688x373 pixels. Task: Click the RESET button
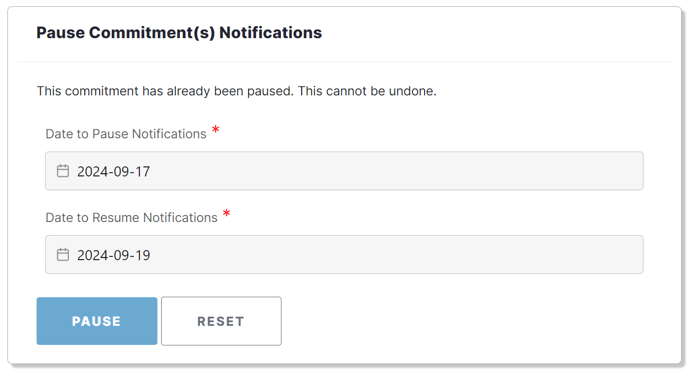pyautogui.click(x=221, y=321)
